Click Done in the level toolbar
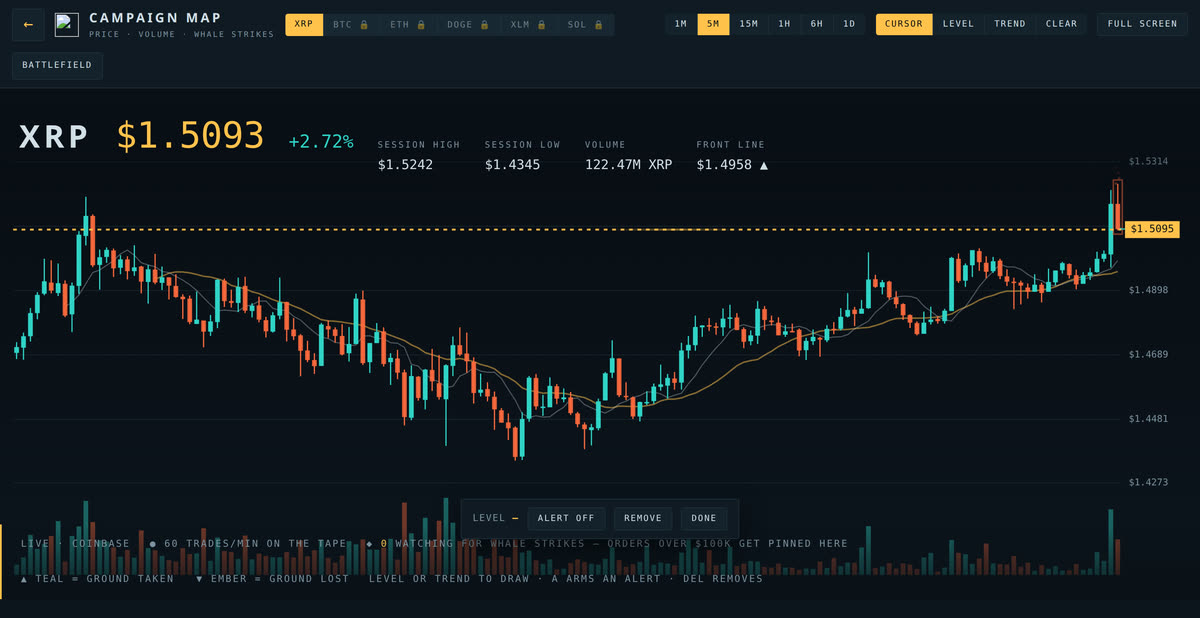 click(704, 518)
